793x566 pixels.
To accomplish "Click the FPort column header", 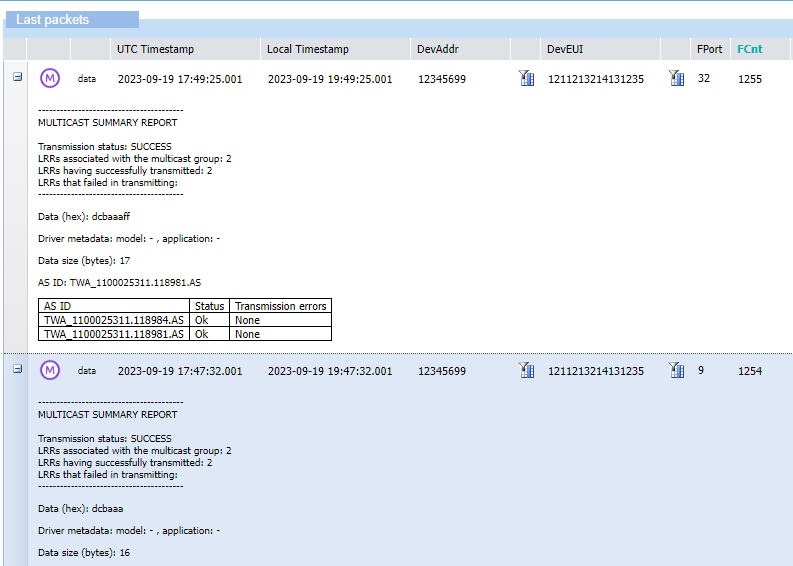I will tap(709, 49).
